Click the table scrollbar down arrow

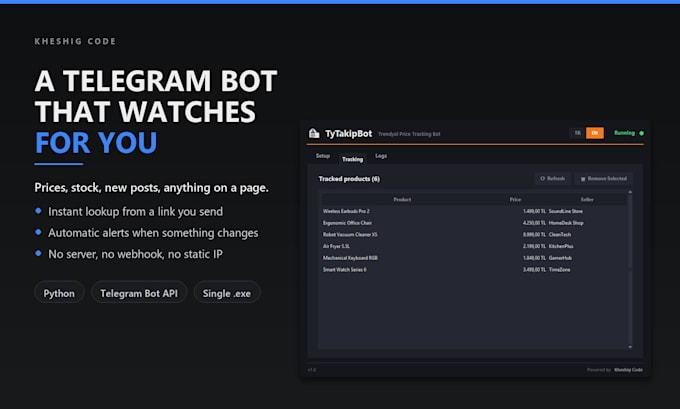point(630,347)
